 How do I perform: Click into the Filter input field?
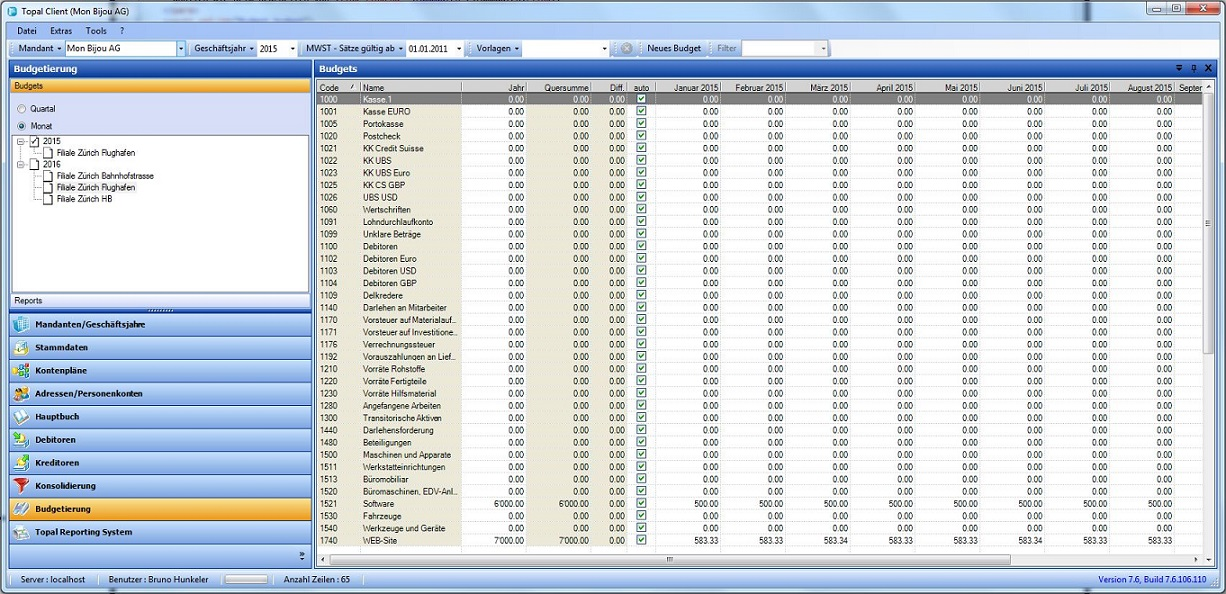pos(780,48)
